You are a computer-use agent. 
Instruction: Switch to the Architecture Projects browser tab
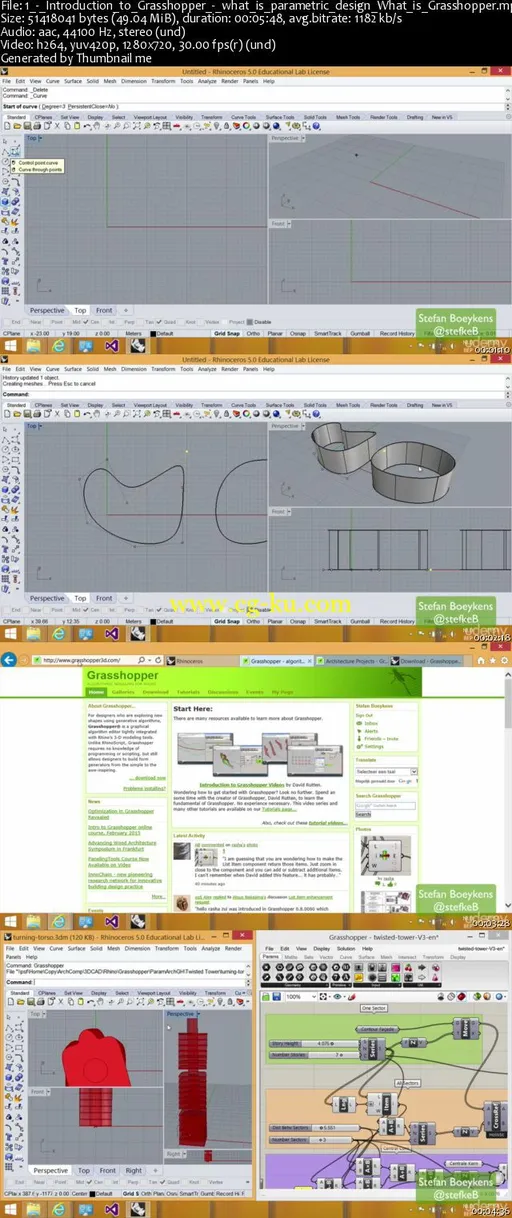click(x=355, y=660)
